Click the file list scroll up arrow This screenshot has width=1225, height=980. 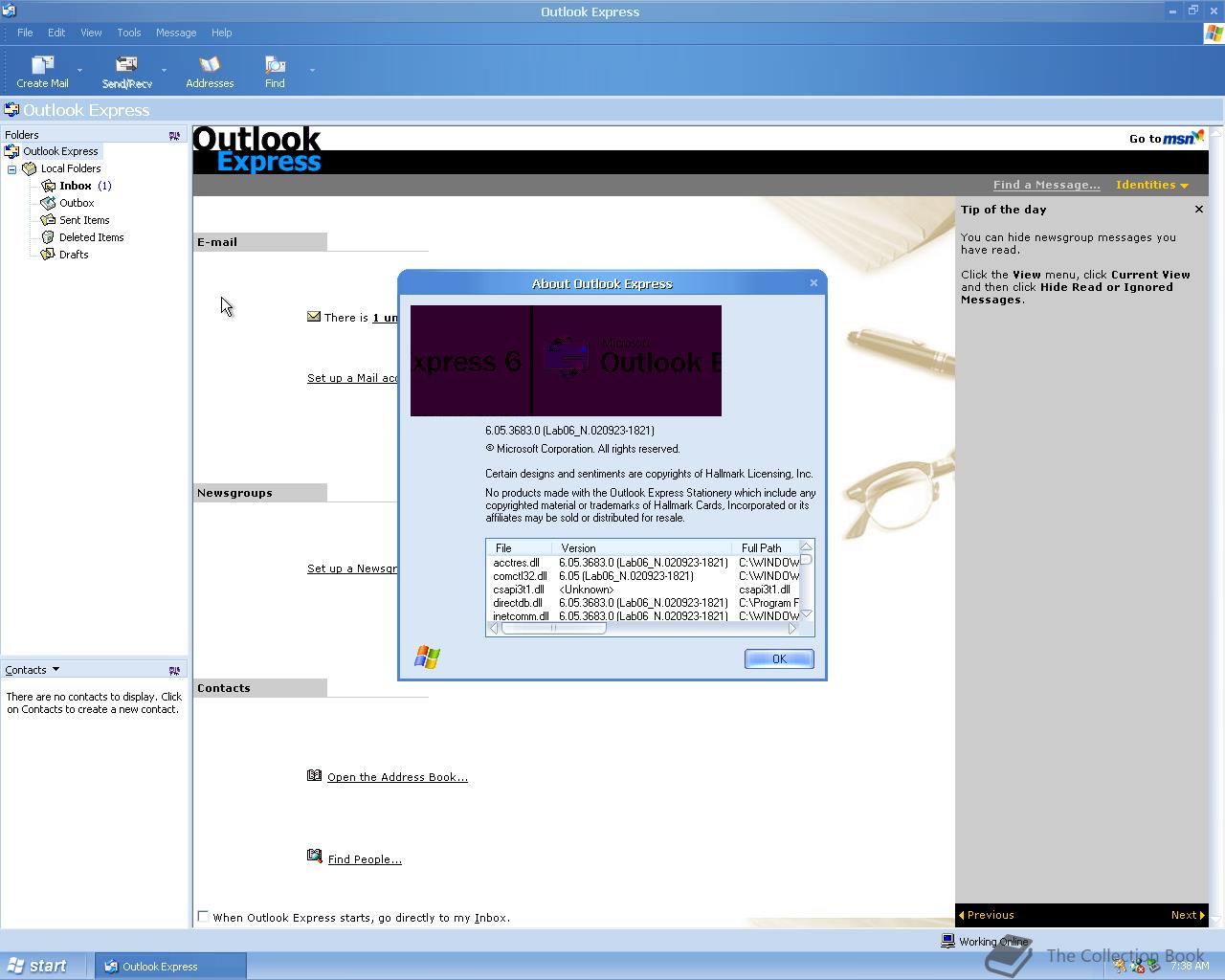pos(806,546)
